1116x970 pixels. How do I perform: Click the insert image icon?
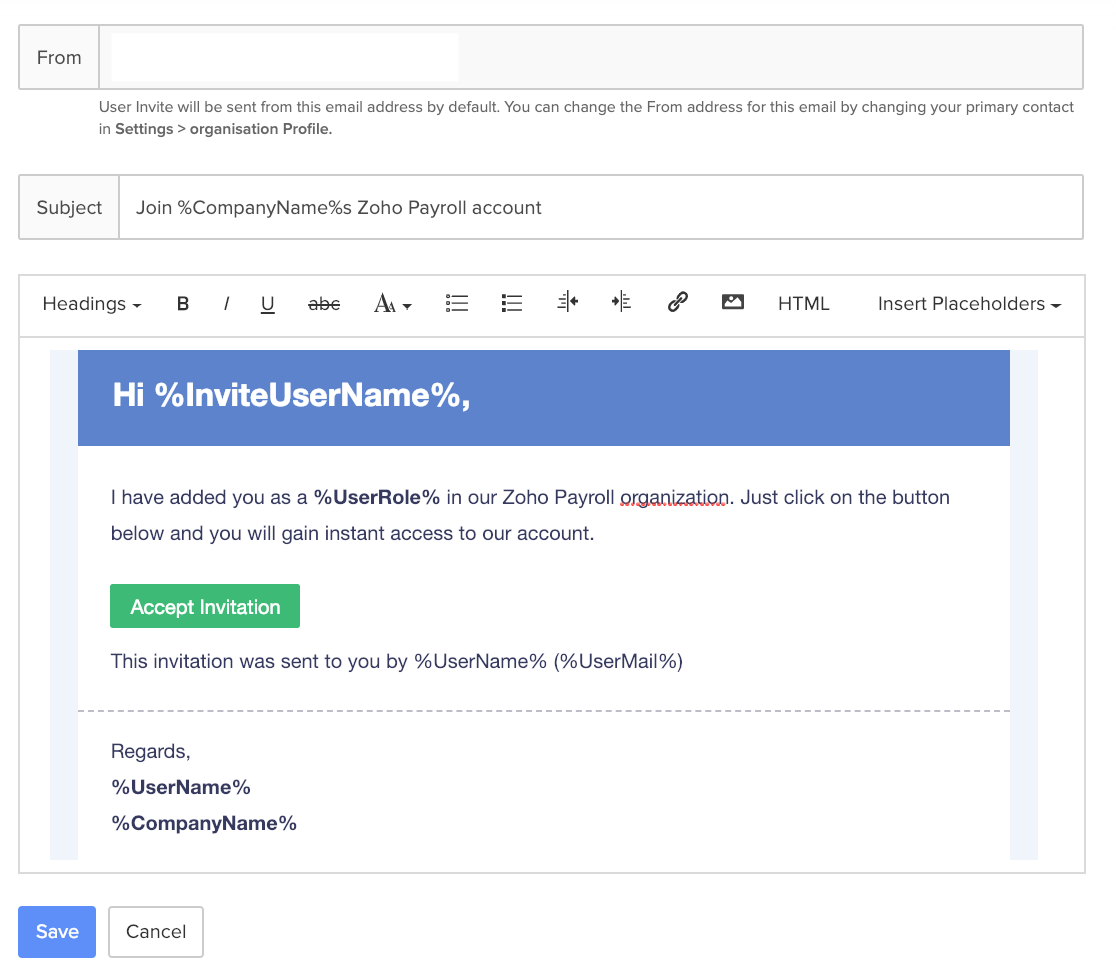coord(732,304)
